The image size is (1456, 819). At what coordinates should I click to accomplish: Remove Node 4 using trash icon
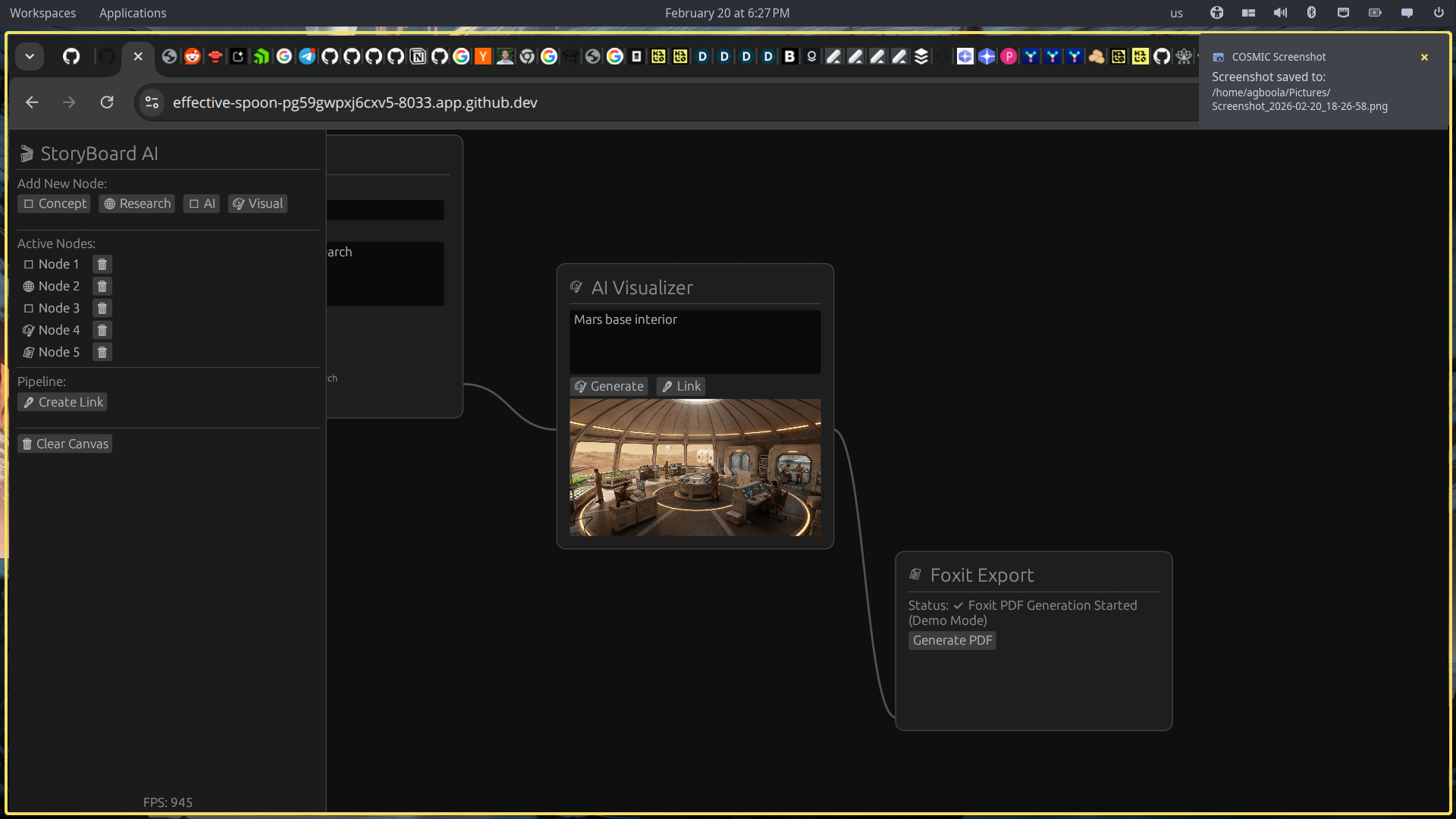coord(102,330)
